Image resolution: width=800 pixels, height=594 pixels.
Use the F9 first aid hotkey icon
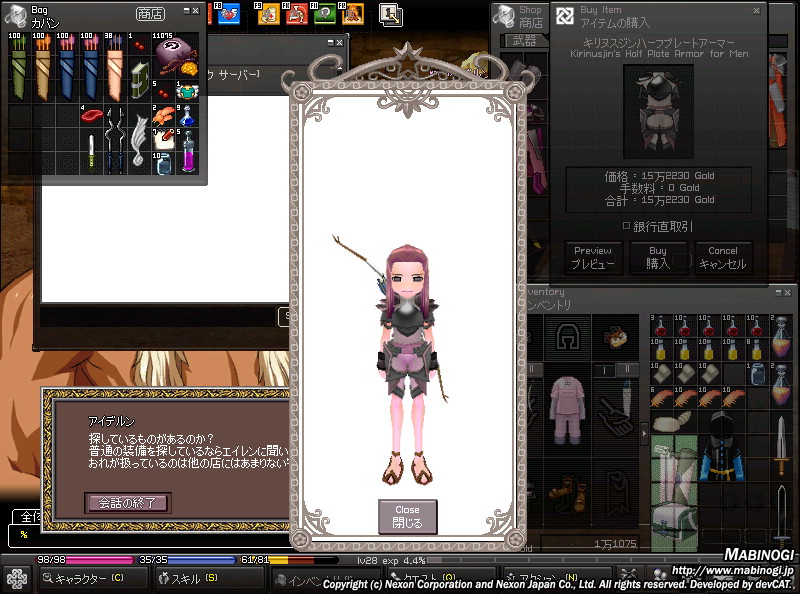click(268, 14)
